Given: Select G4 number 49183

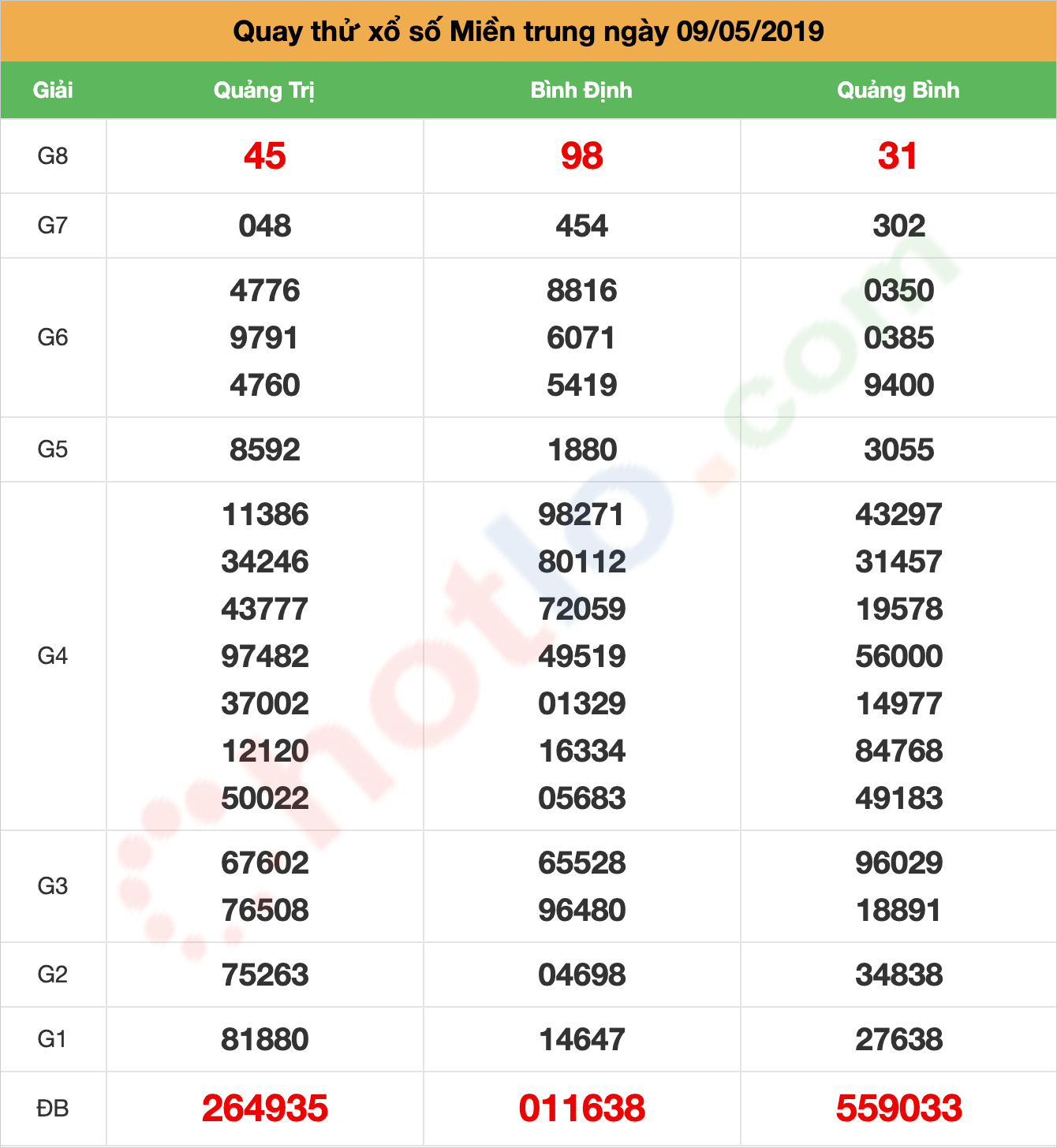Looking at the screenshot, I should [899, 799].
